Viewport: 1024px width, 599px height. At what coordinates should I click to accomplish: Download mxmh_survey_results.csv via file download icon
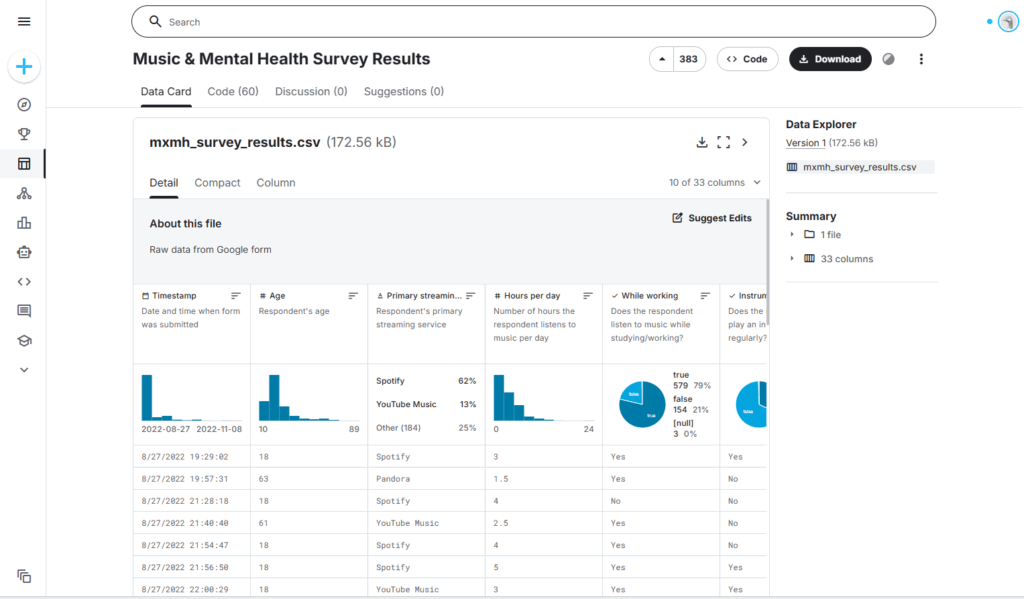702,143
